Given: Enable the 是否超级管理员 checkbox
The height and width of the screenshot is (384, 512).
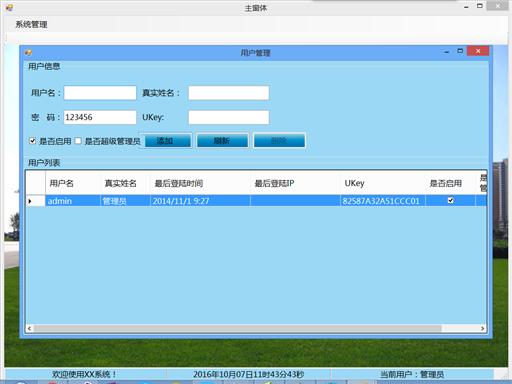Looking at the screenshot, I should (x=78, y=141).
